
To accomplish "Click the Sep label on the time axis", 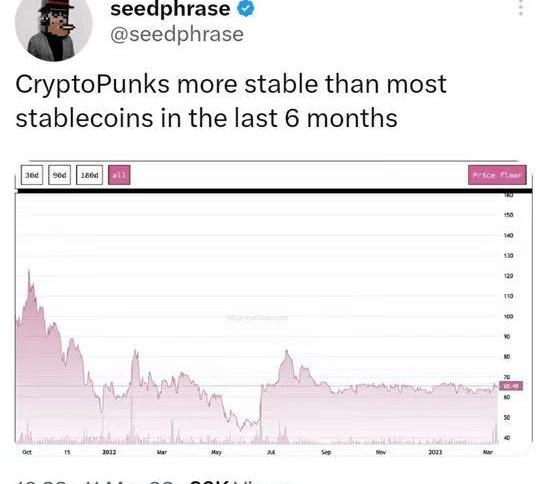I will [x=326, y=452].
